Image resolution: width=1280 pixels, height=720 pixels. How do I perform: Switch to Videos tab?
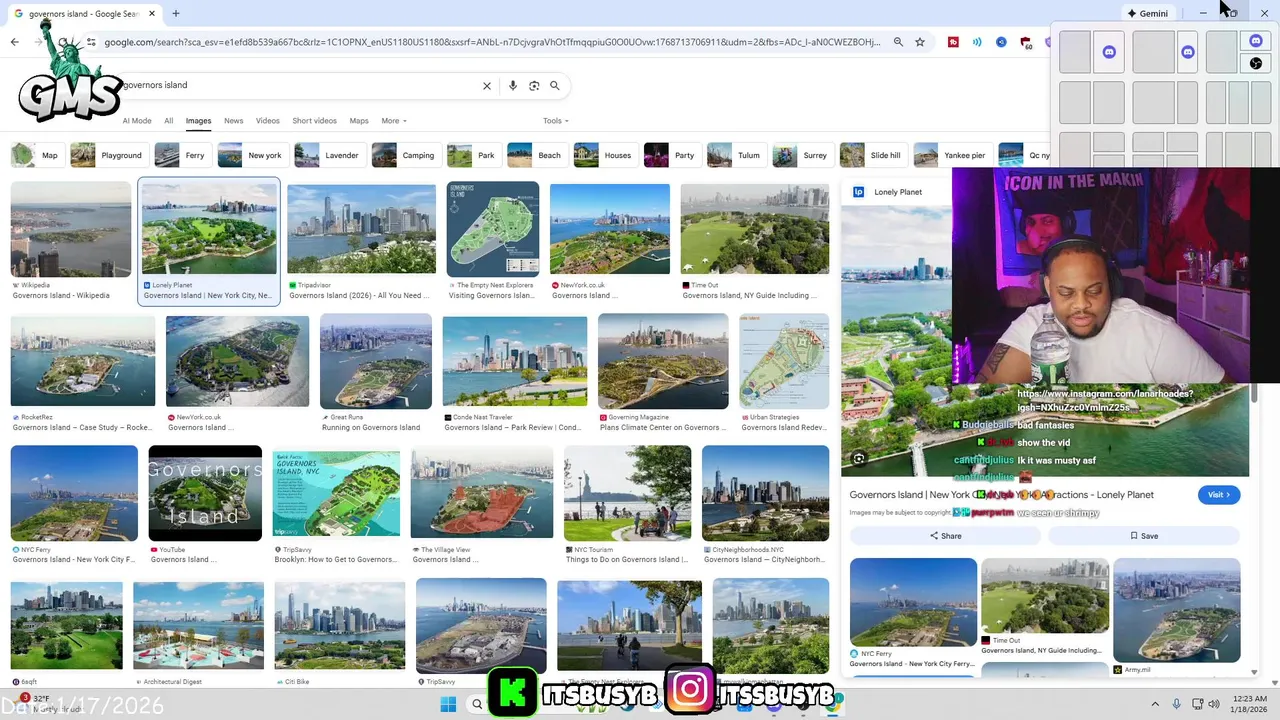267,121
